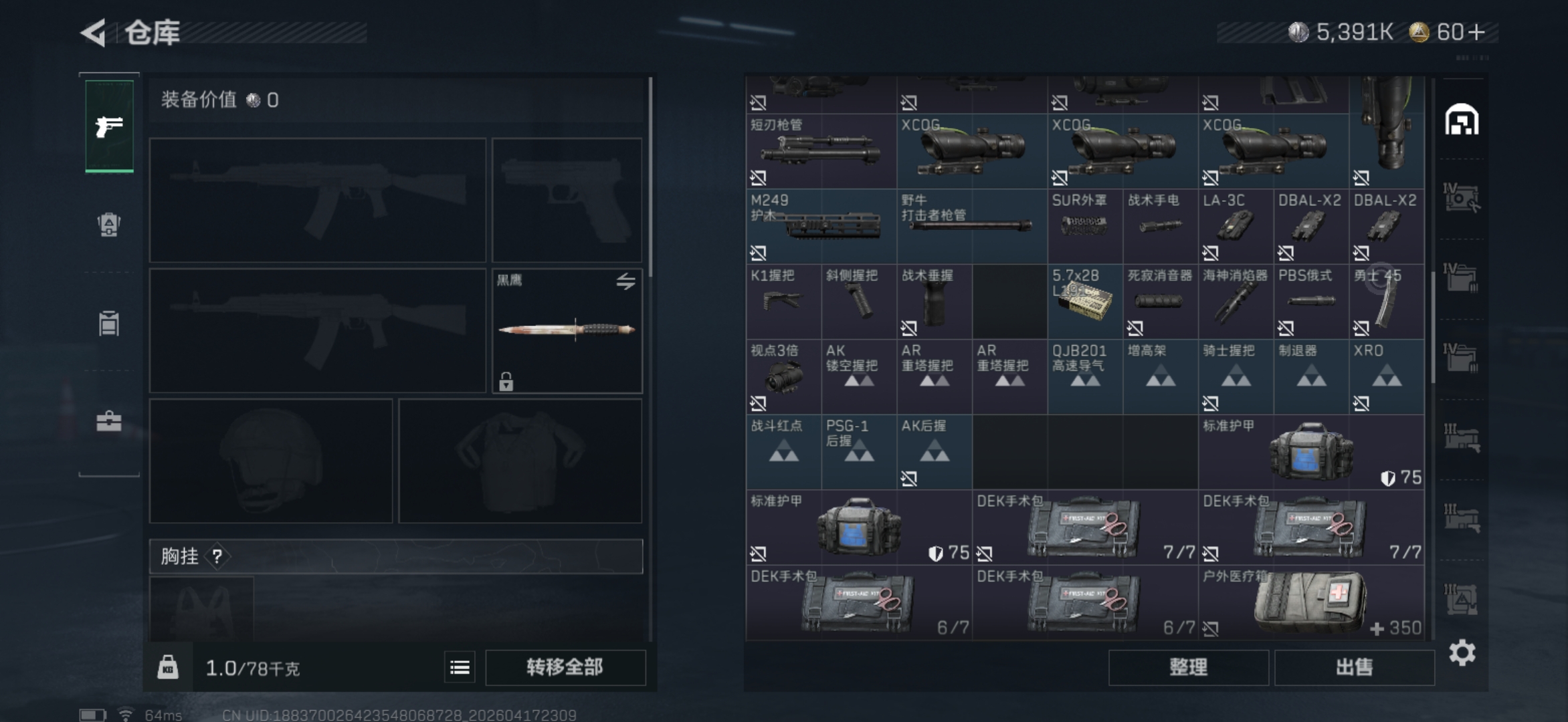Viewport: 1568px width, 722px height.
Task: Go back with the arrow beside 仓库
Action: click(94, 33)
